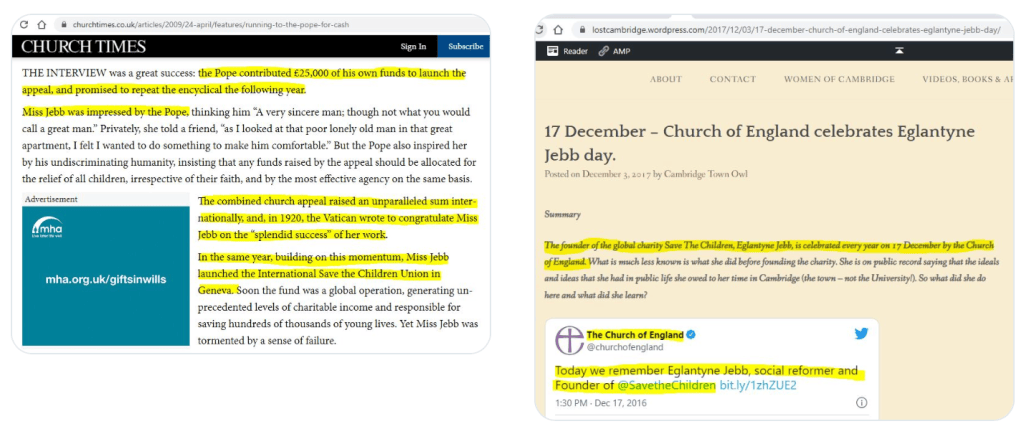Open the CONTACT menu item
This screenshot has width=1024, height=439.
(x=733, y=79)
